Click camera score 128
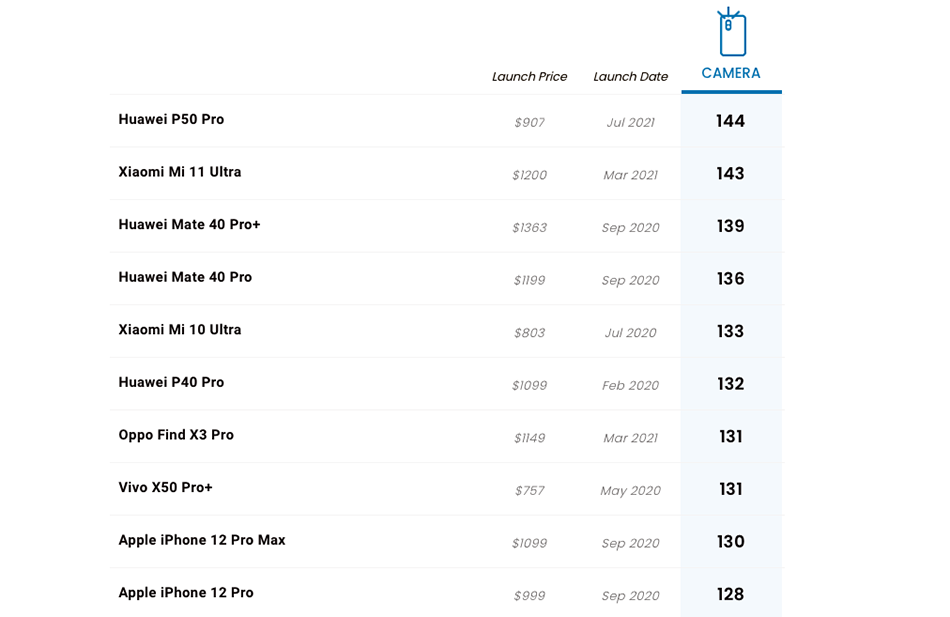 coord(730,595)
